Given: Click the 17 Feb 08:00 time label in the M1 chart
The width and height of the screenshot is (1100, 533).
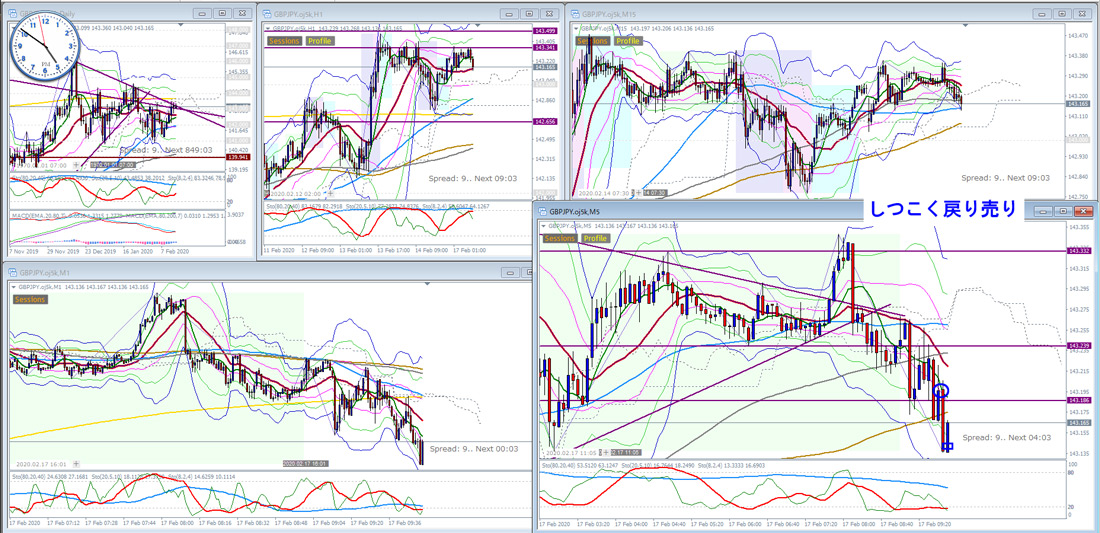Looking at the screenshot, I should coord(178,522).
